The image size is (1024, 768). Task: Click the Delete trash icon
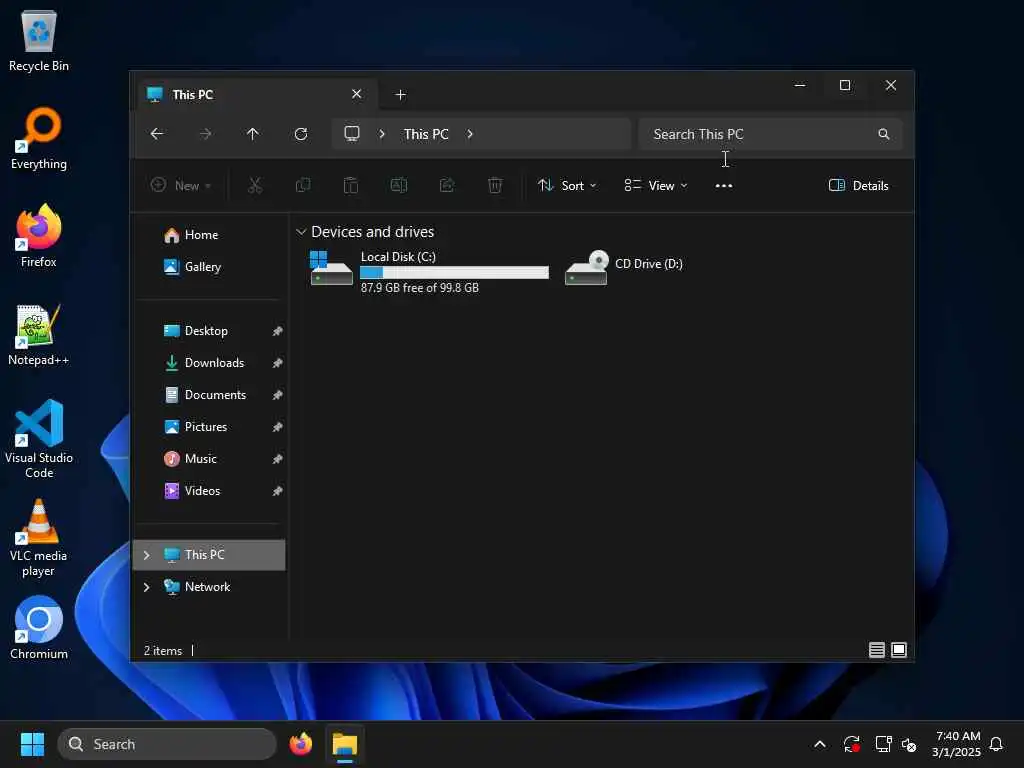pos(495,185)
